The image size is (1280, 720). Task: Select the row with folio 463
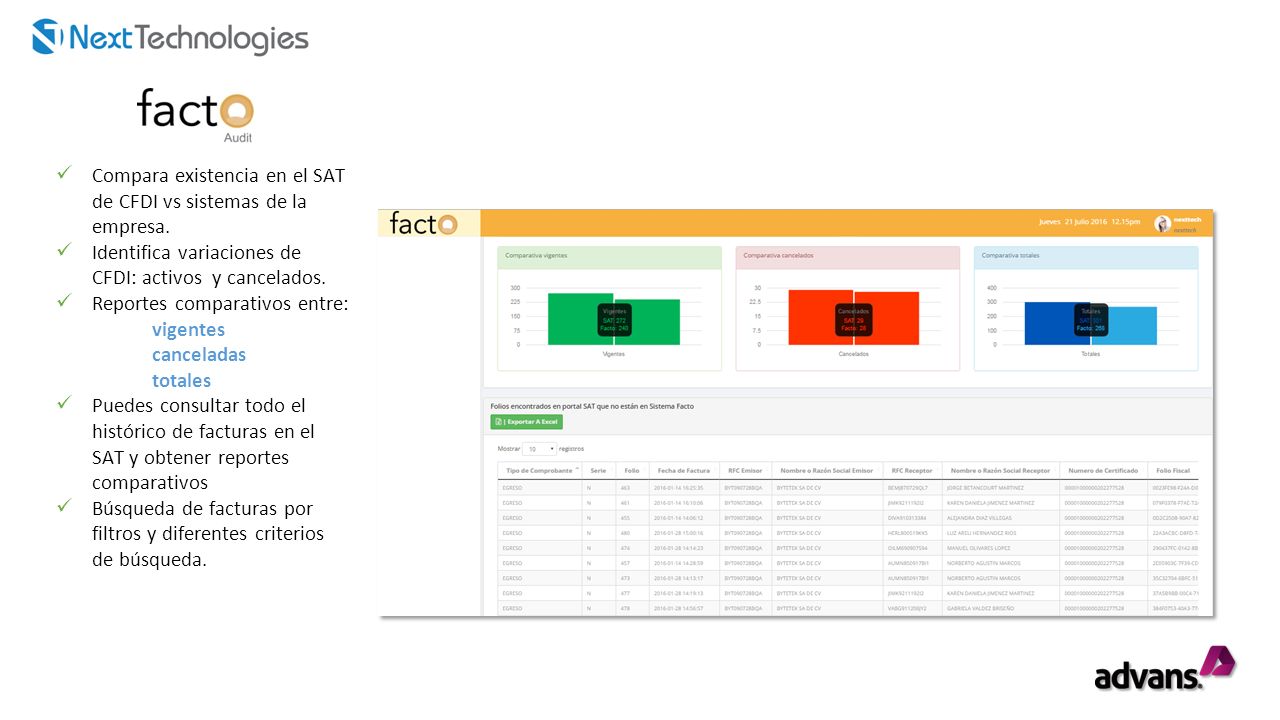tap(848, 487)
